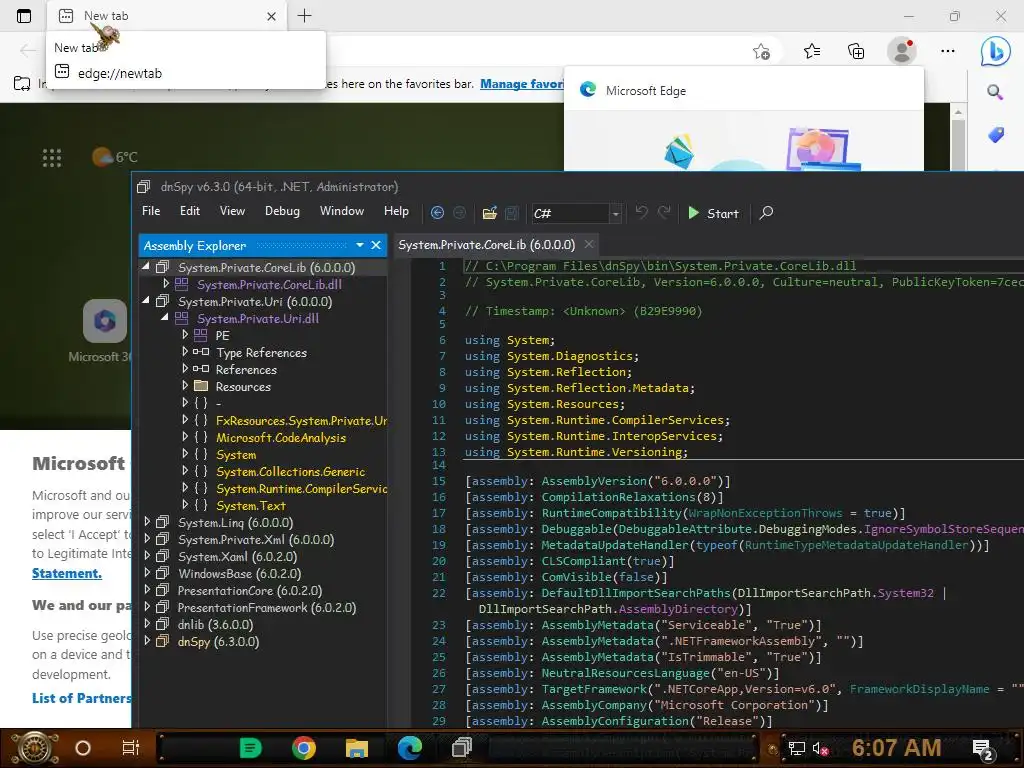Image resolution: width=1024 pixels, height=768 pixels.
Task: Open file with dnSpy folder icon
Action: pyautogui.click(x=490, y=213)
